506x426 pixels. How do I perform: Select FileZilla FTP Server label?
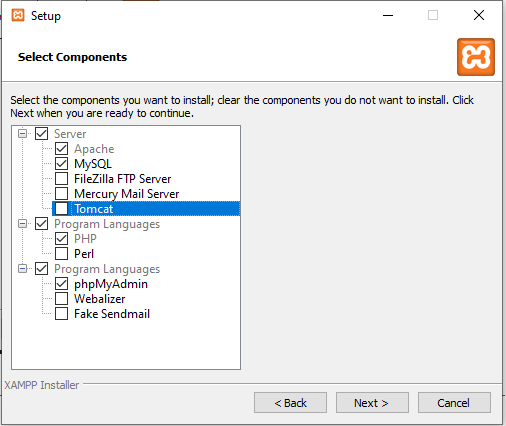point(122,179)
